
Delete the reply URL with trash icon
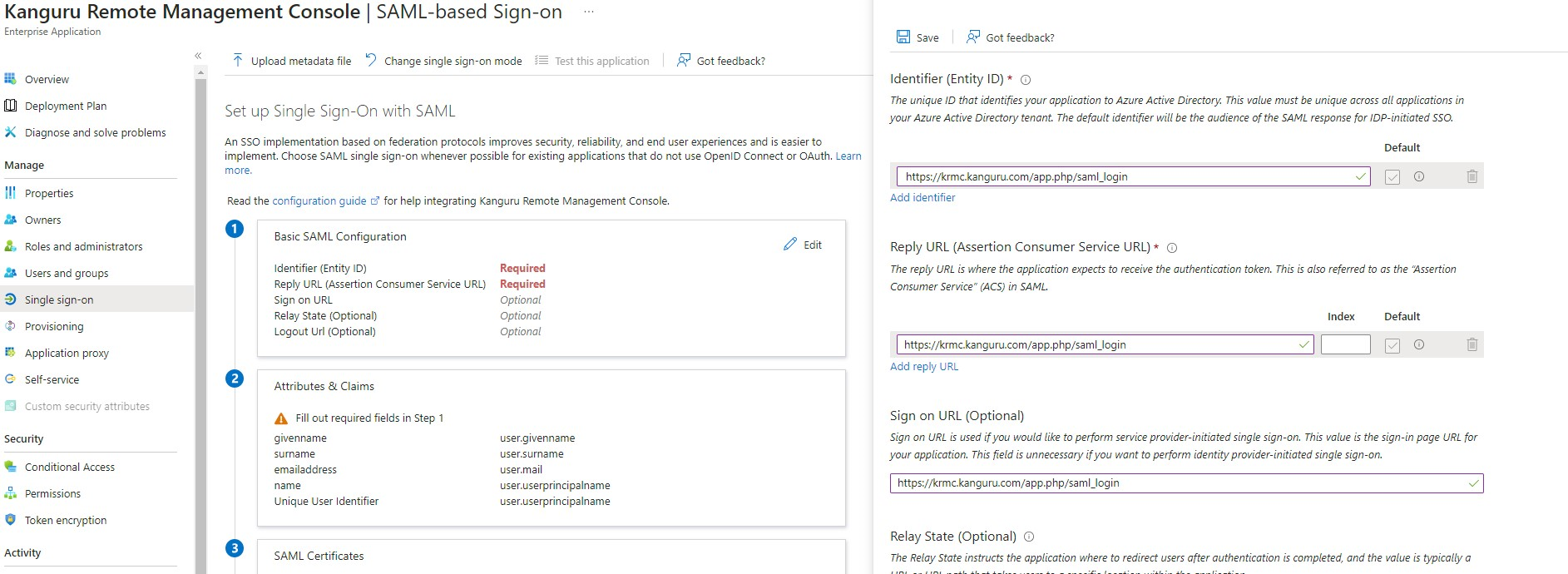1472,344
